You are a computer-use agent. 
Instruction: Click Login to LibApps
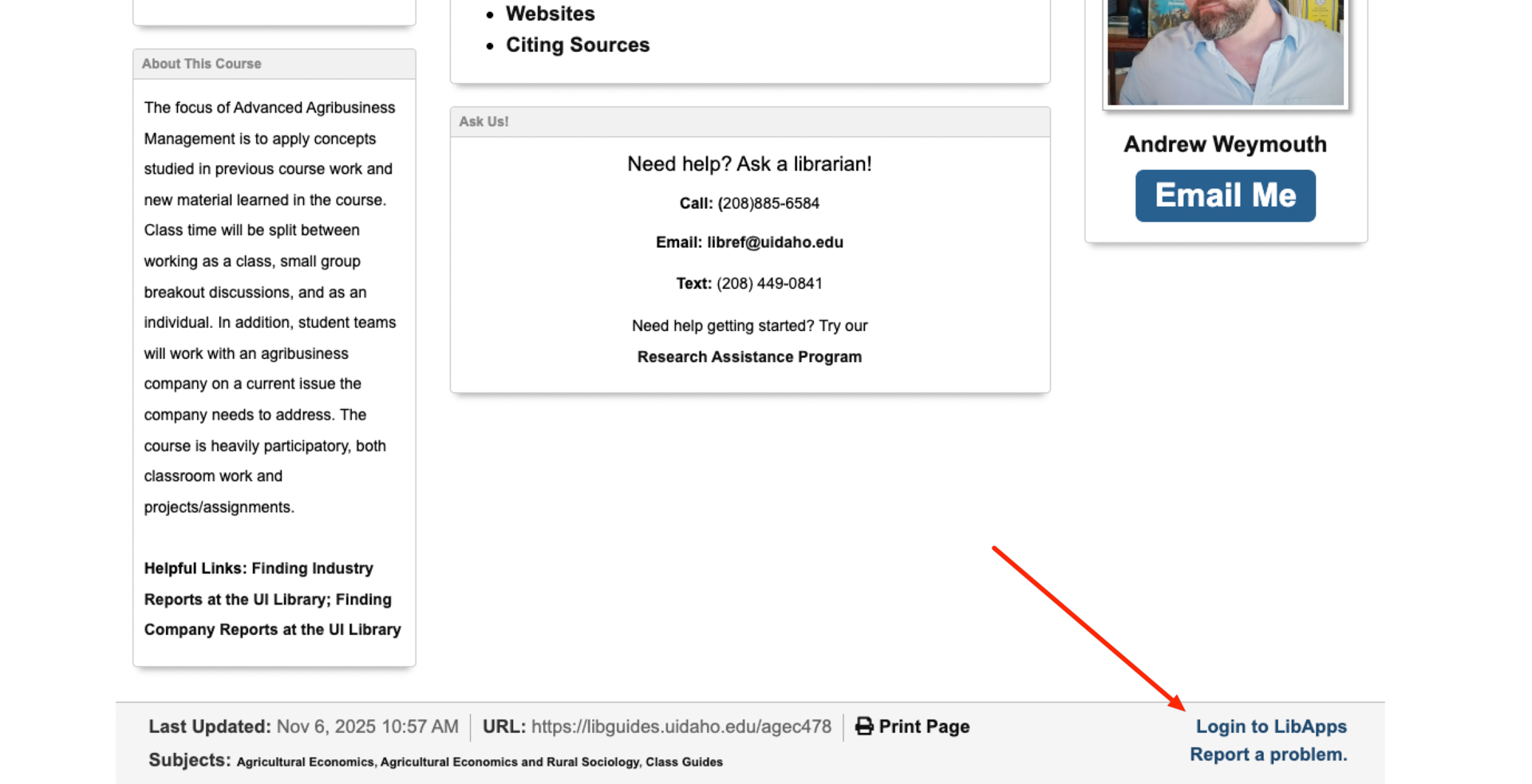pos(1270,727)
